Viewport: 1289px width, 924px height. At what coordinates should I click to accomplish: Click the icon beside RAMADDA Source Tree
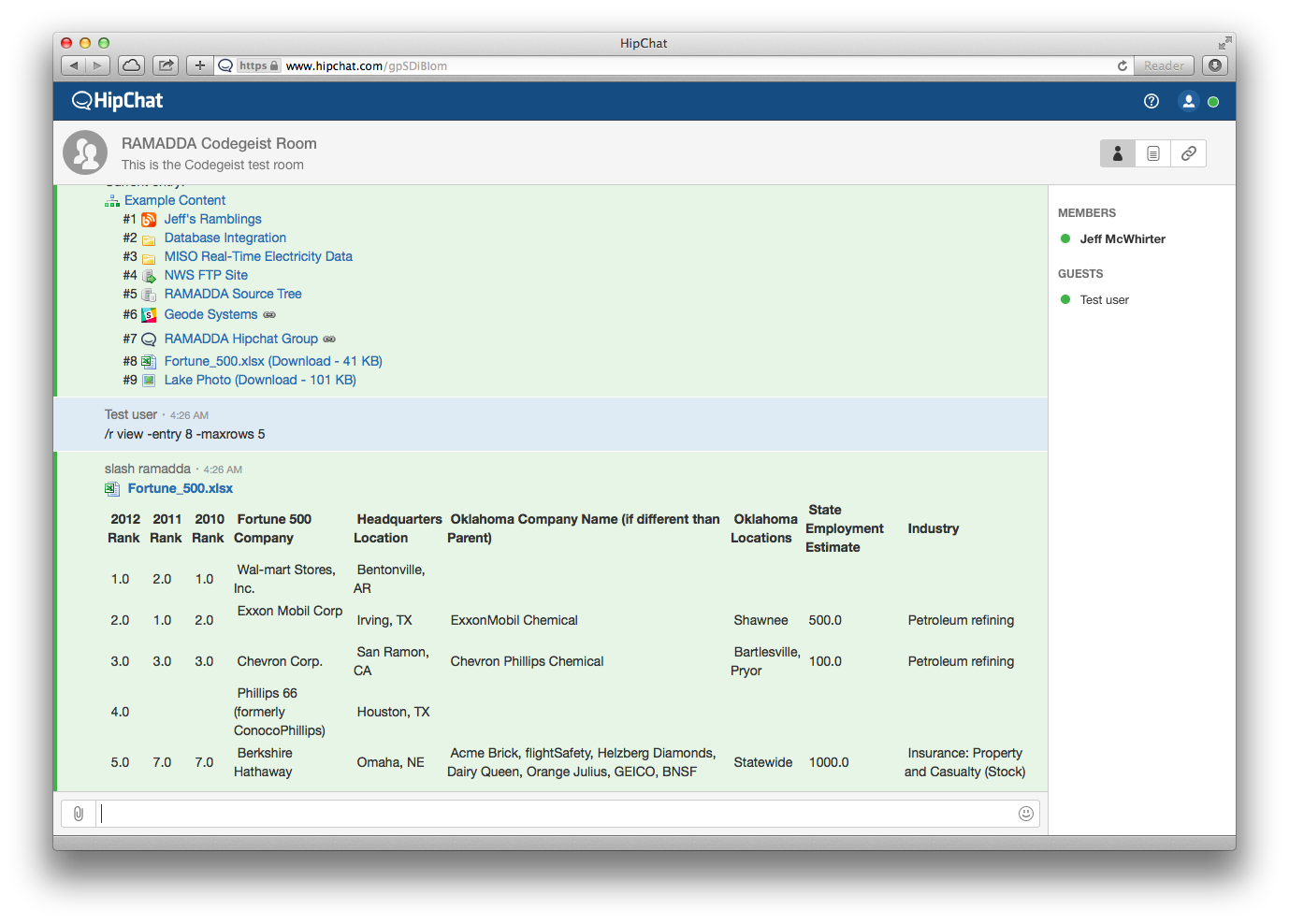(x=149, y=295)
